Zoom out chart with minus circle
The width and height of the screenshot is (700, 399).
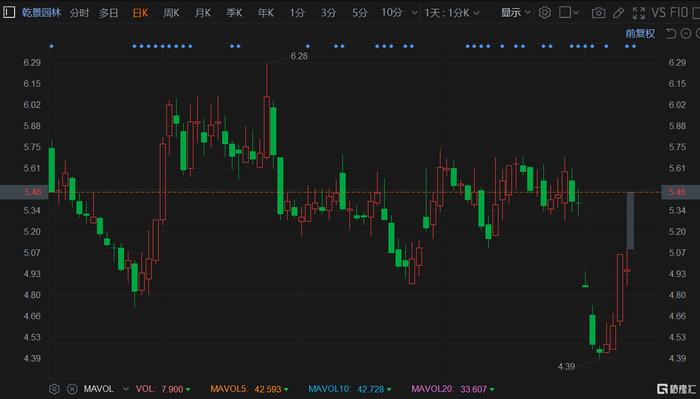pos(686,33)
